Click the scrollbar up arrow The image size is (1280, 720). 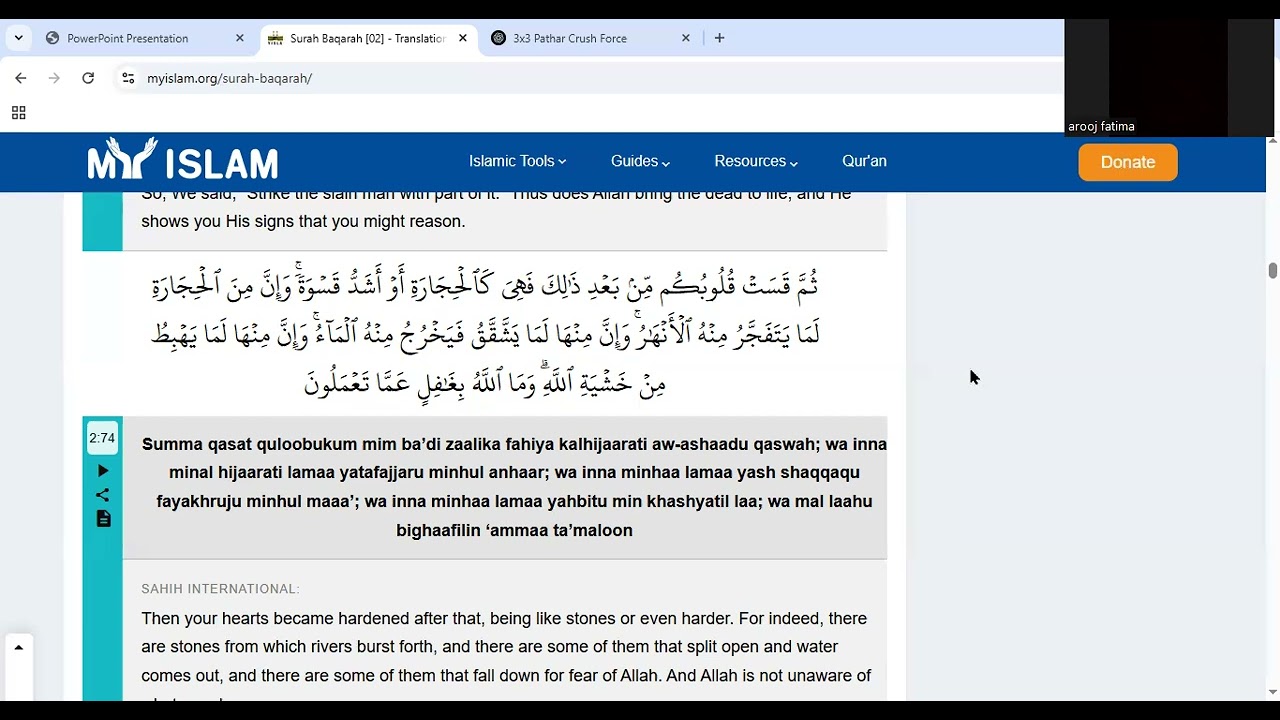click(x=1272, y=141)
